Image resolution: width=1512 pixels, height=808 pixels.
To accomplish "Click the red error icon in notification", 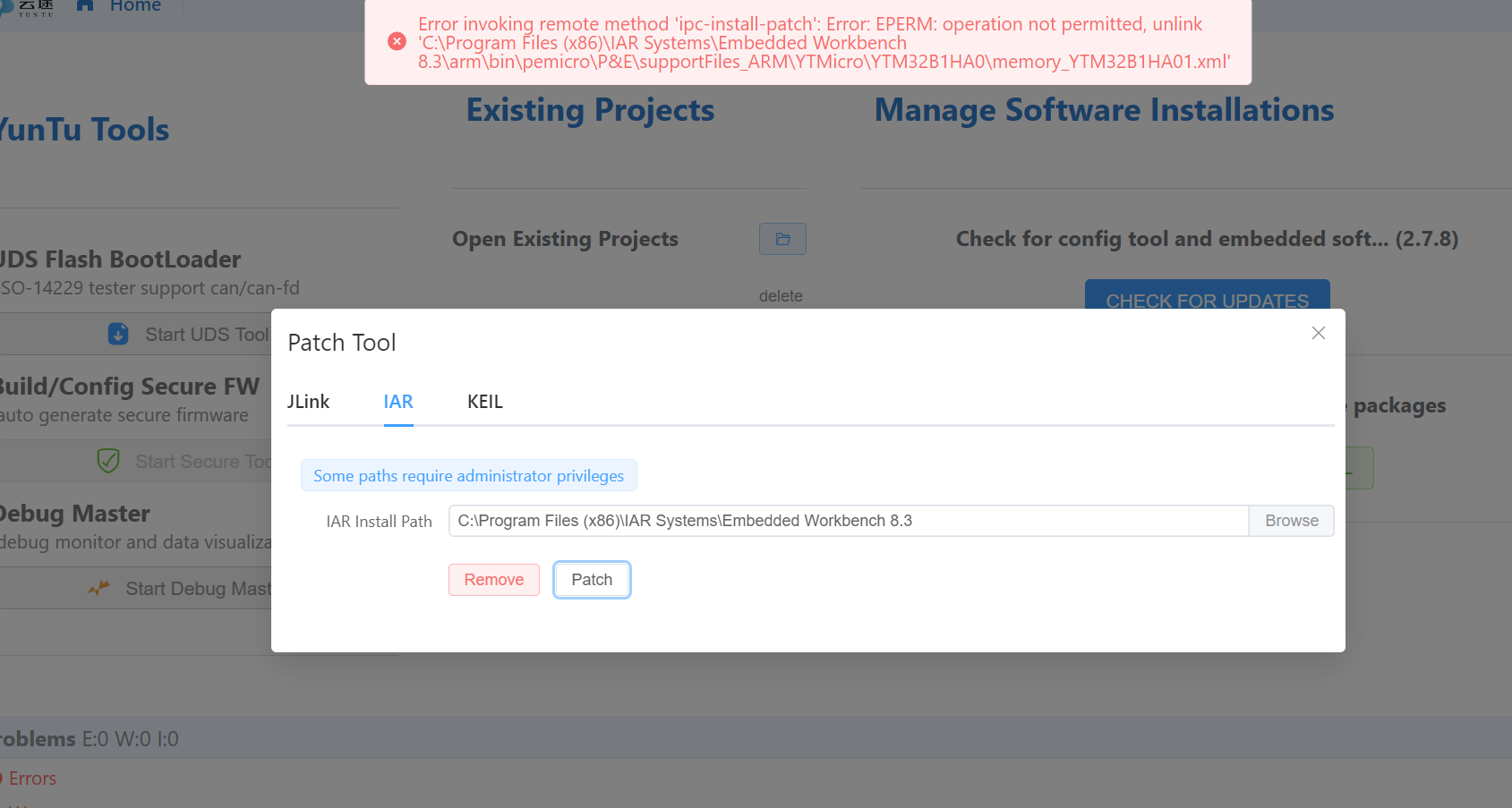I will pyautogui.click(x=397, y=42).
